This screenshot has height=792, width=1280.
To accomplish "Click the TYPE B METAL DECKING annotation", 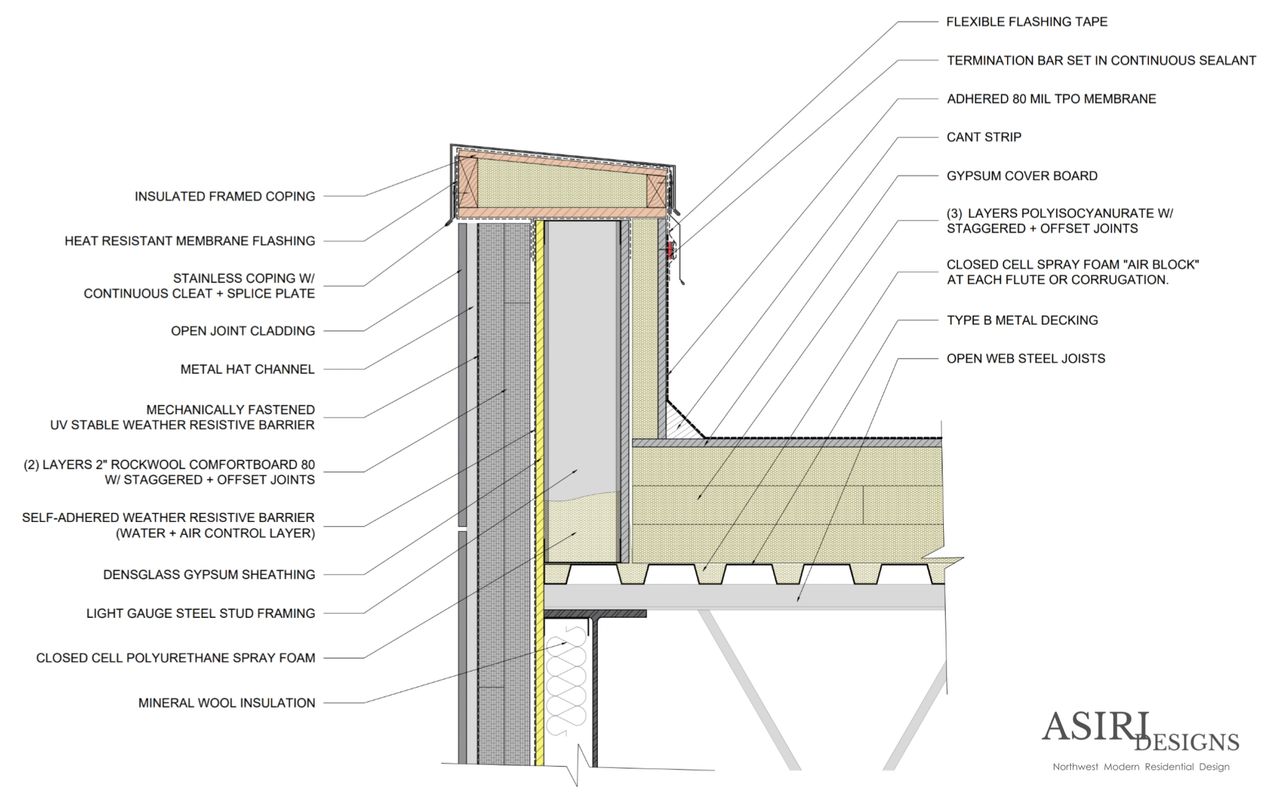I will click(1022, 320).
